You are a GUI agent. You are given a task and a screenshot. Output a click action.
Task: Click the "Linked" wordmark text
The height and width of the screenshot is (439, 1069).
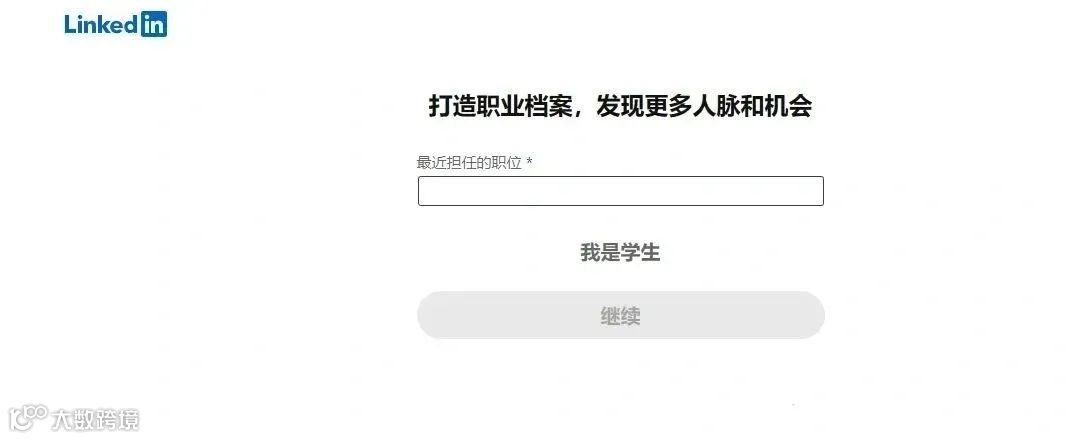pyautogui.click(x=102, y=24)
